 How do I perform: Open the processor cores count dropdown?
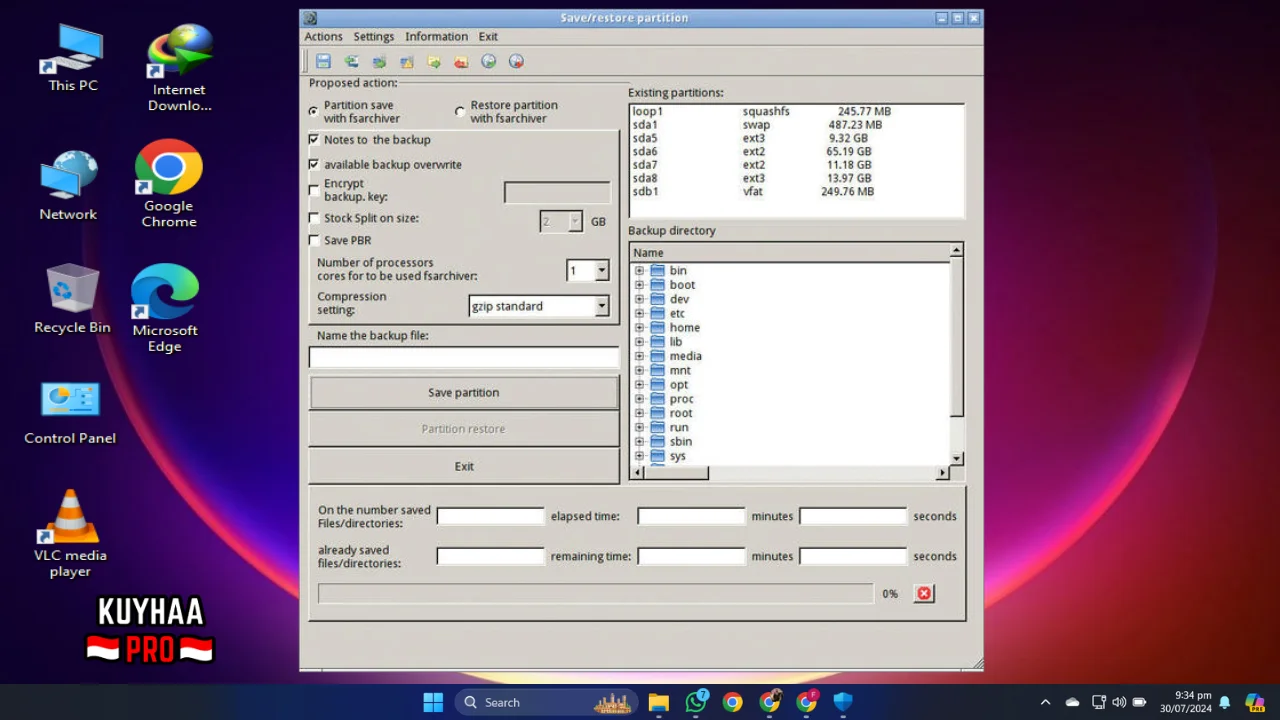tap(601, 270)
